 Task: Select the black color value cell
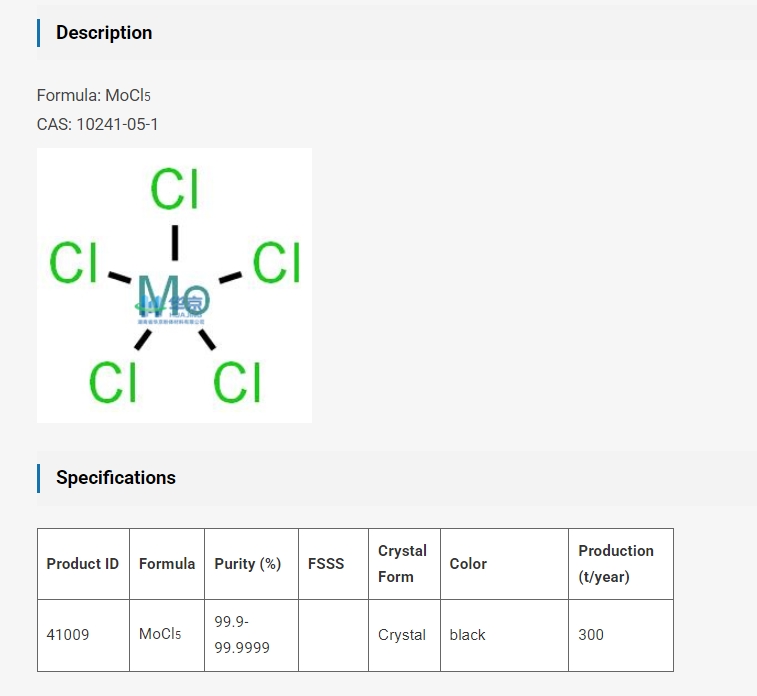468,635
